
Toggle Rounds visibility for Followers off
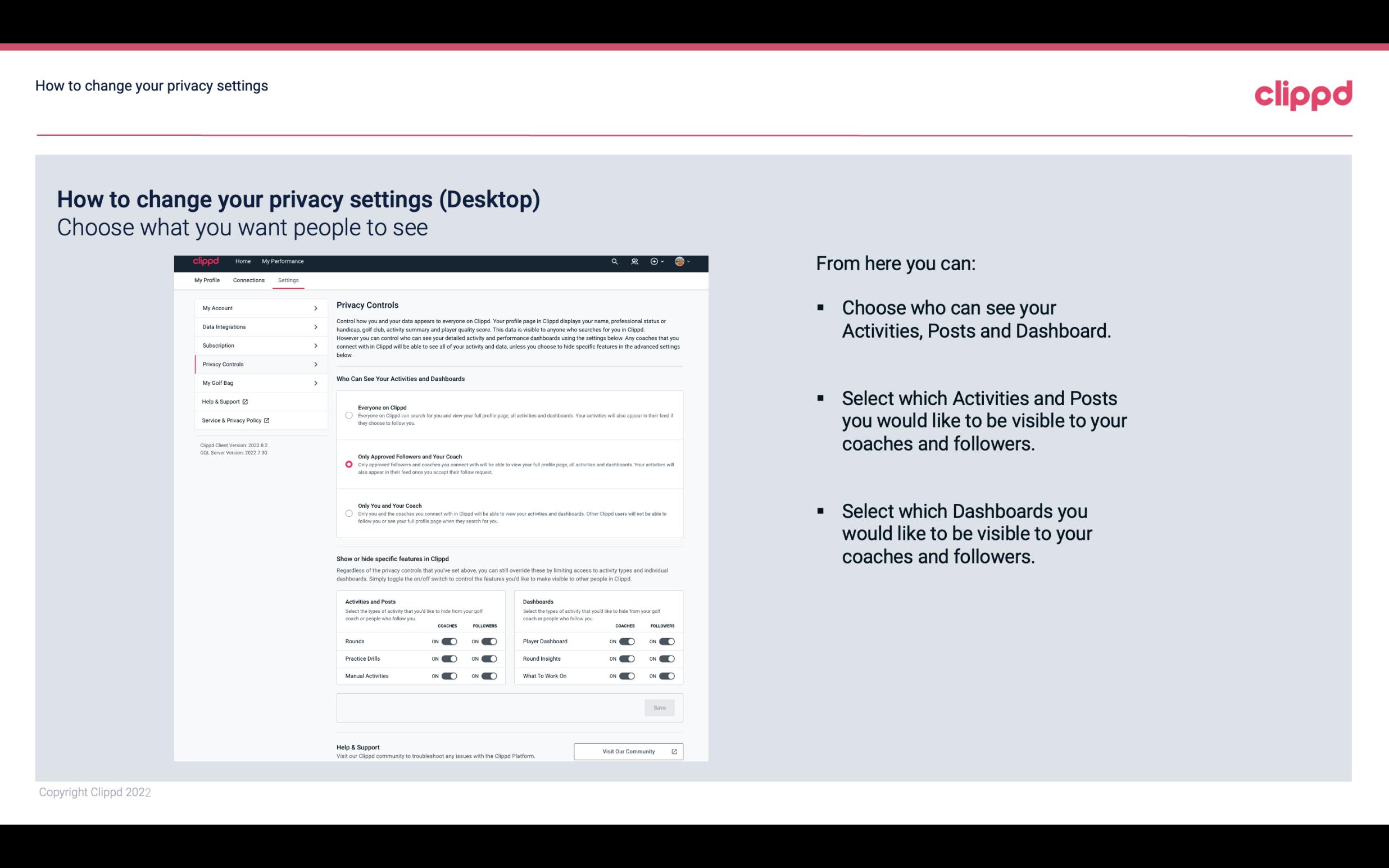489,641
